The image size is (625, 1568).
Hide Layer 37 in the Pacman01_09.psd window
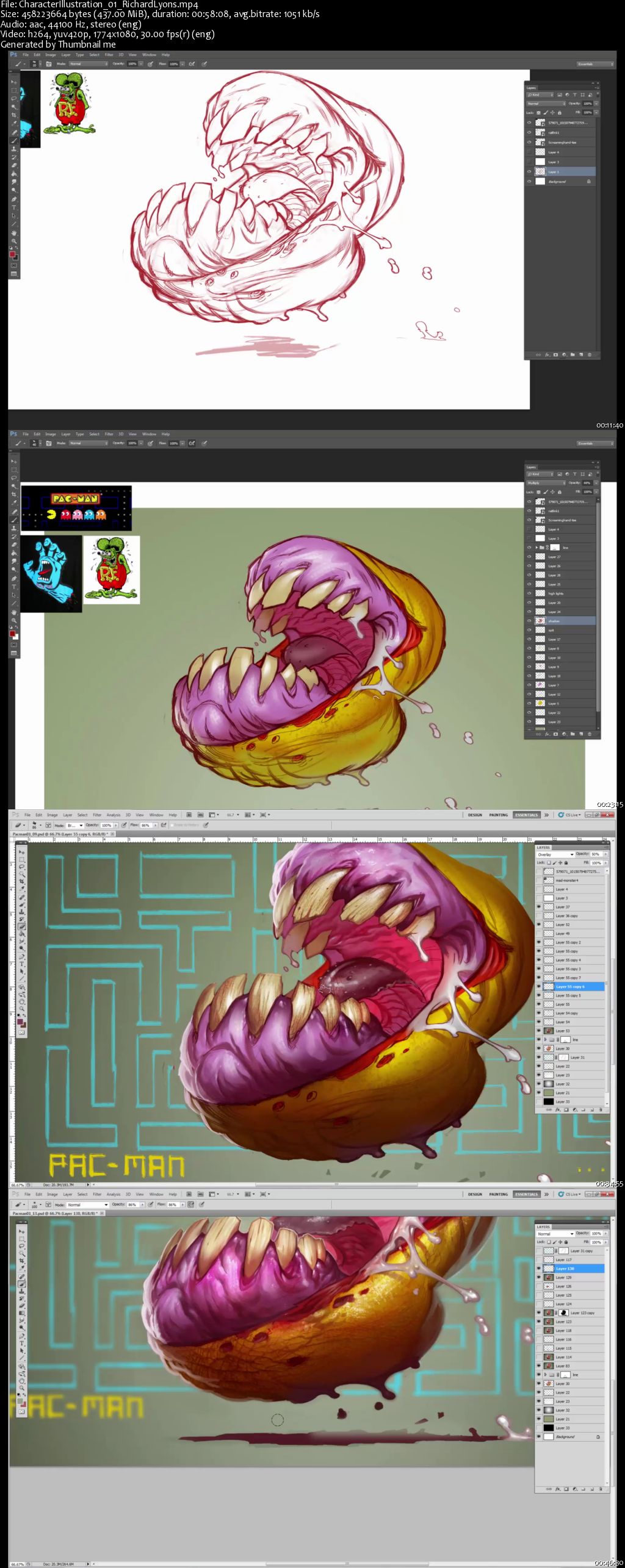tap(539, 907)
